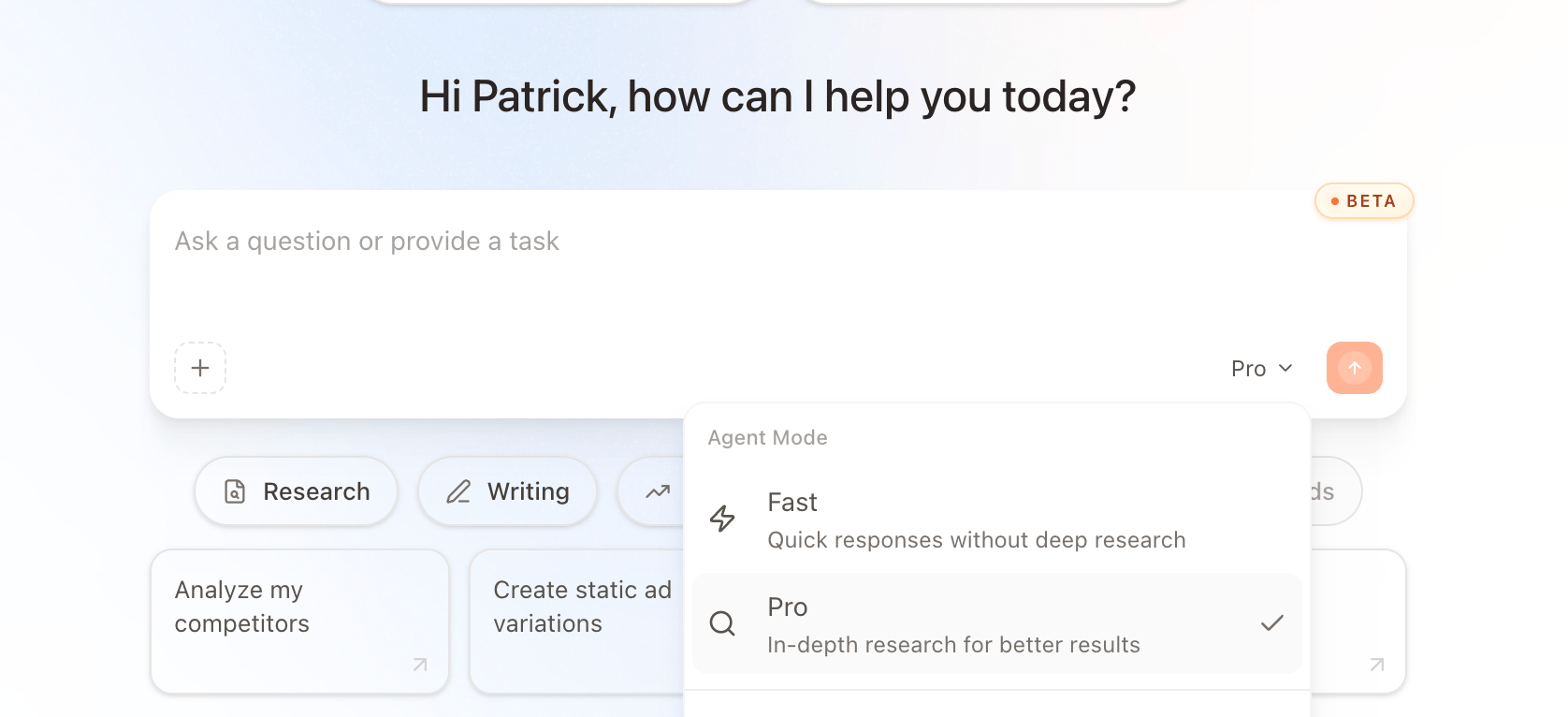Click the chevron next to Pro label

point(1285,369)
